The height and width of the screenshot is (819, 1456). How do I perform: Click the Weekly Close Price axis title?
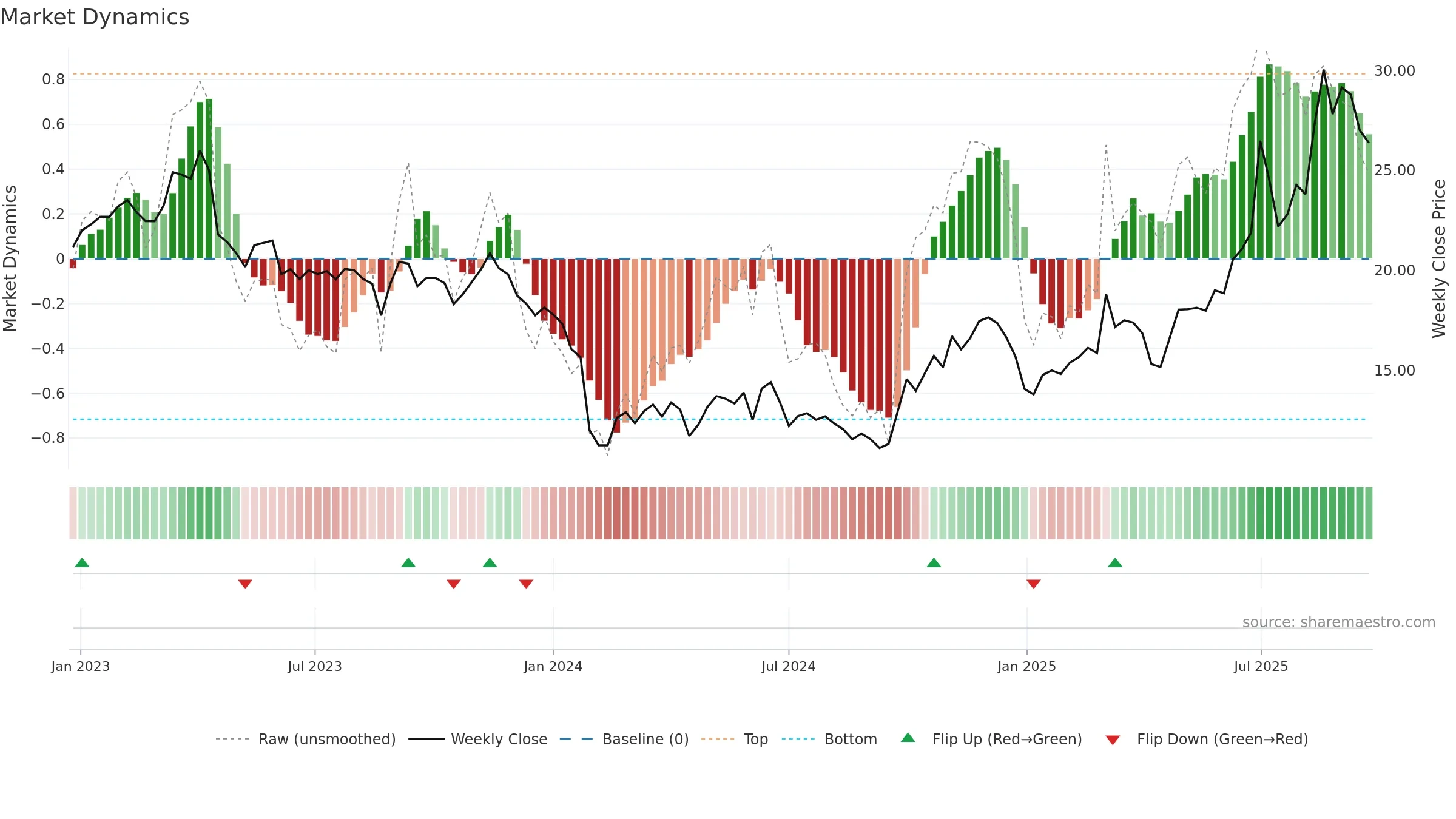(x=1440, y=258)
